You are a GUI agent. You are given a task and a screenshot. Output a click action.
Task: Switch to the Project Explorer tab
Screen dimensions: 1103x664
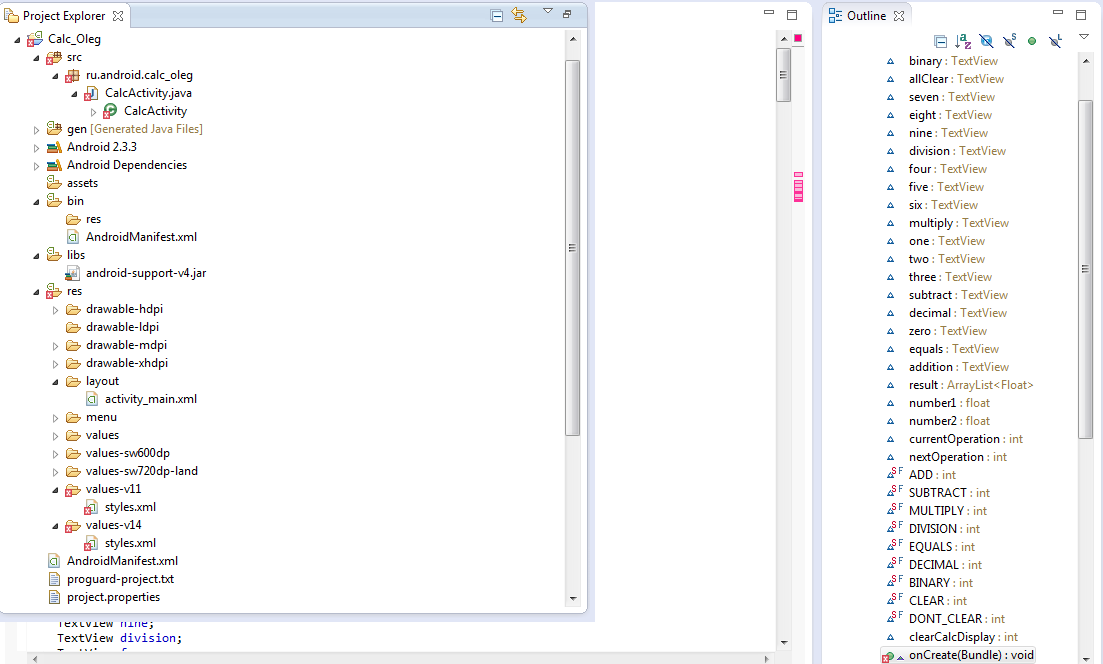point(64,15)
